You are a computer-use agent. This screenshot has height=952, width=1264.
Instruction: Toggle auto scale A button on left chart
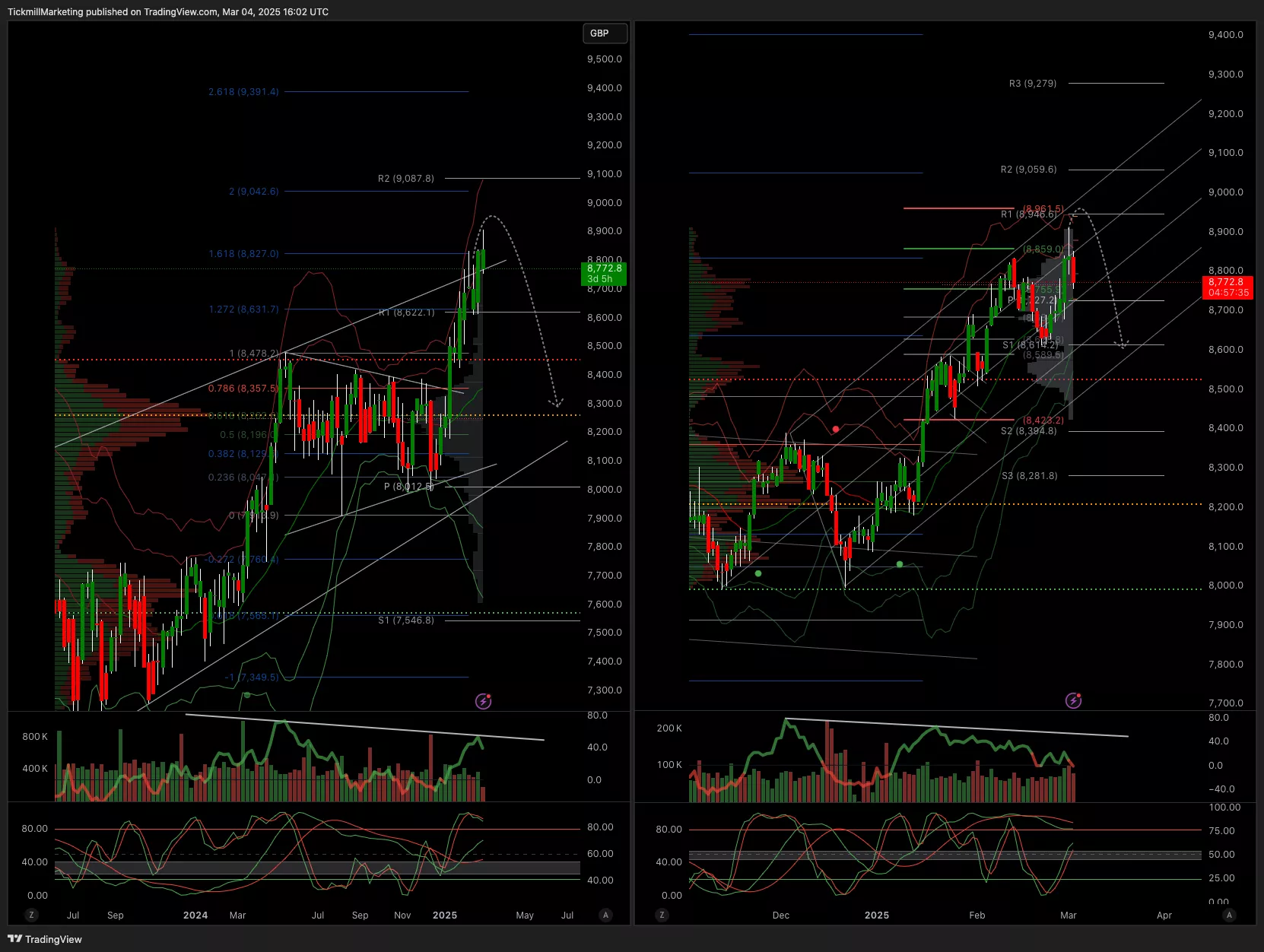tap(605, 915)
